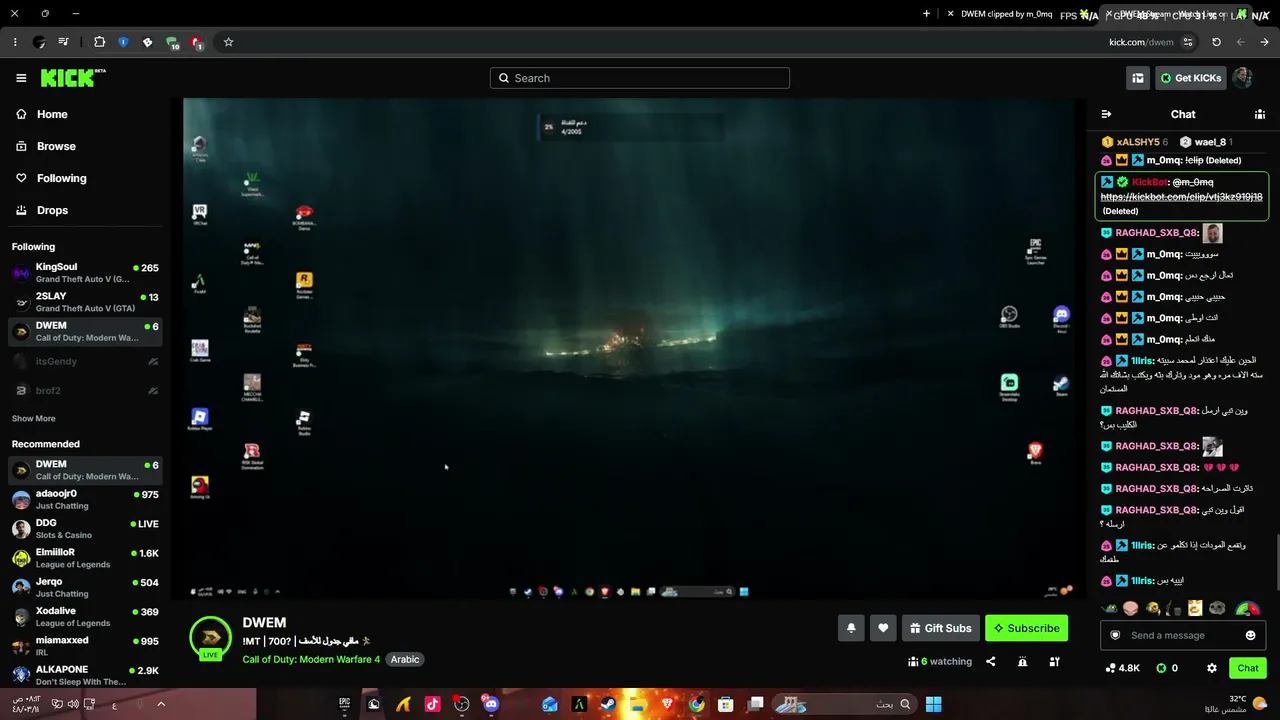Open KingSoul's channel in Following list
Image resolution: width=1280 pixels, height=720 pixels.
click(85, 273)
